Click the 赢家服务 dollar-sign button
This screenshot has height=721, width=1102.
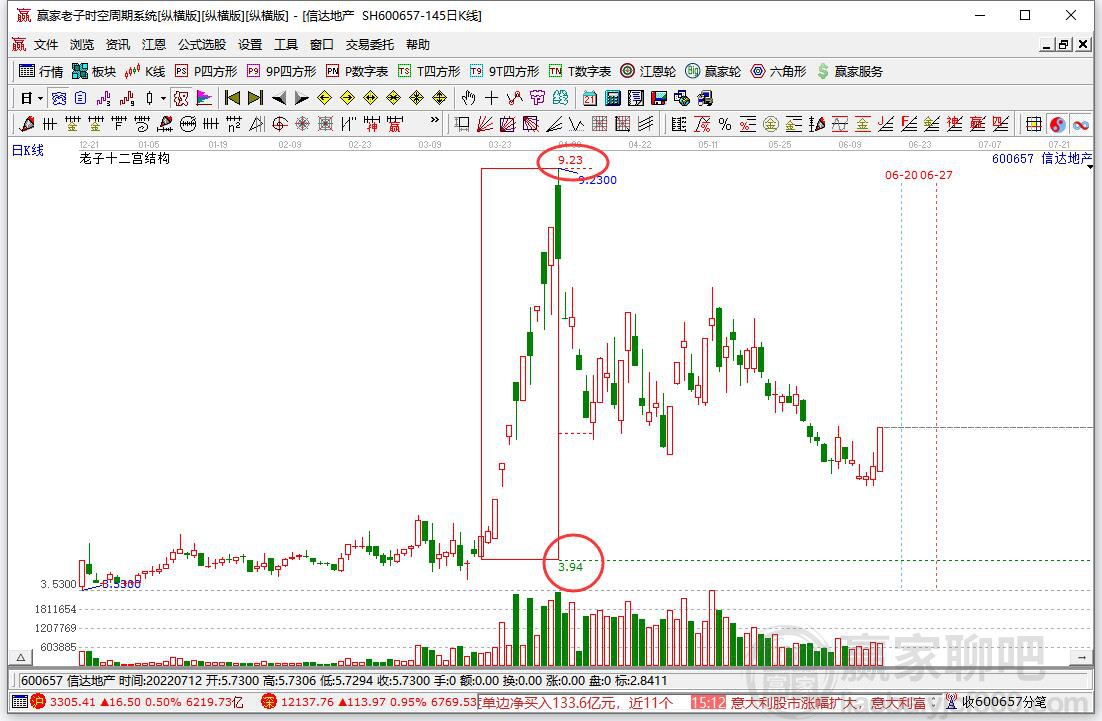click(x=850, y=71)
